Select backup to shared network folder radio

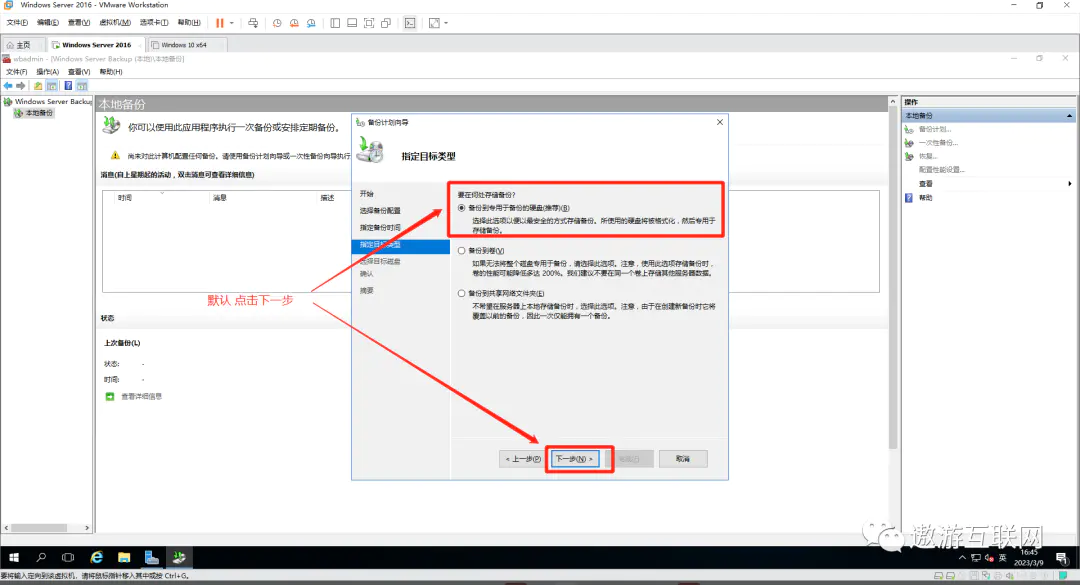click(x=461, y=294)
